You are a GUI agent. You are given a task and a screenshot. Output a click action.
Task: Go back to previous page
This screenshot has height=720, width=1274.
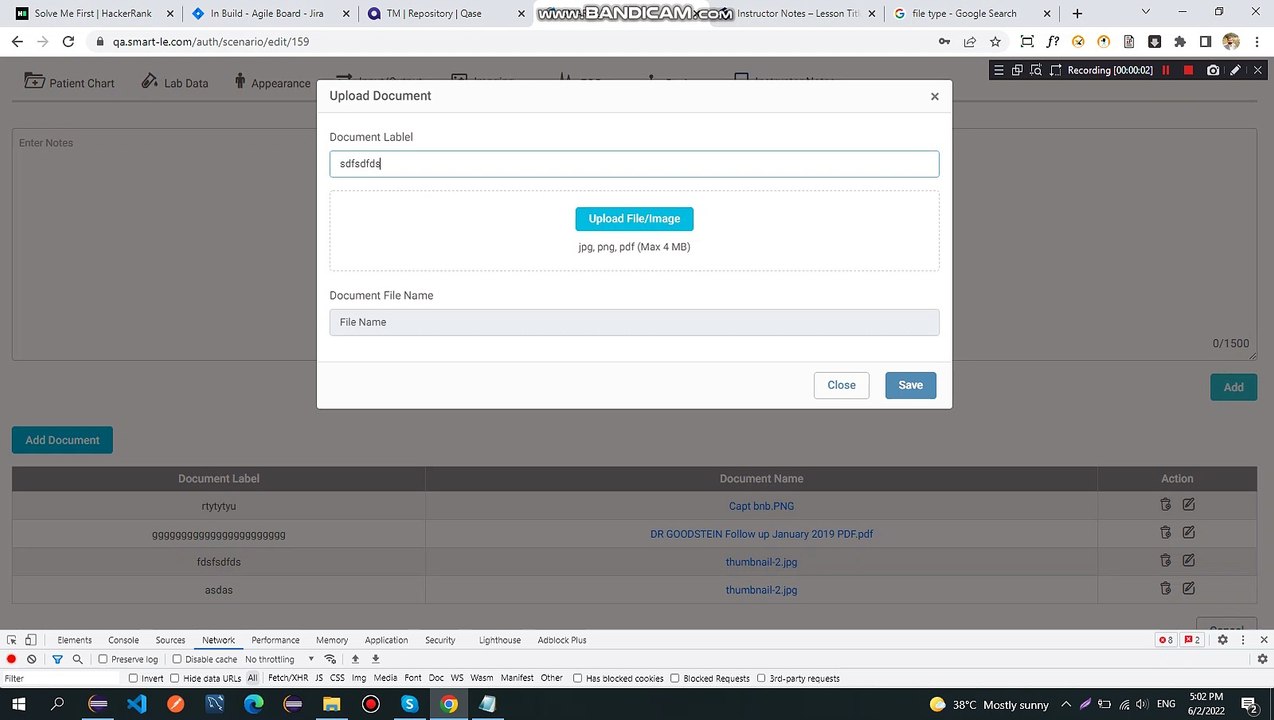click(x=17, y=42)
